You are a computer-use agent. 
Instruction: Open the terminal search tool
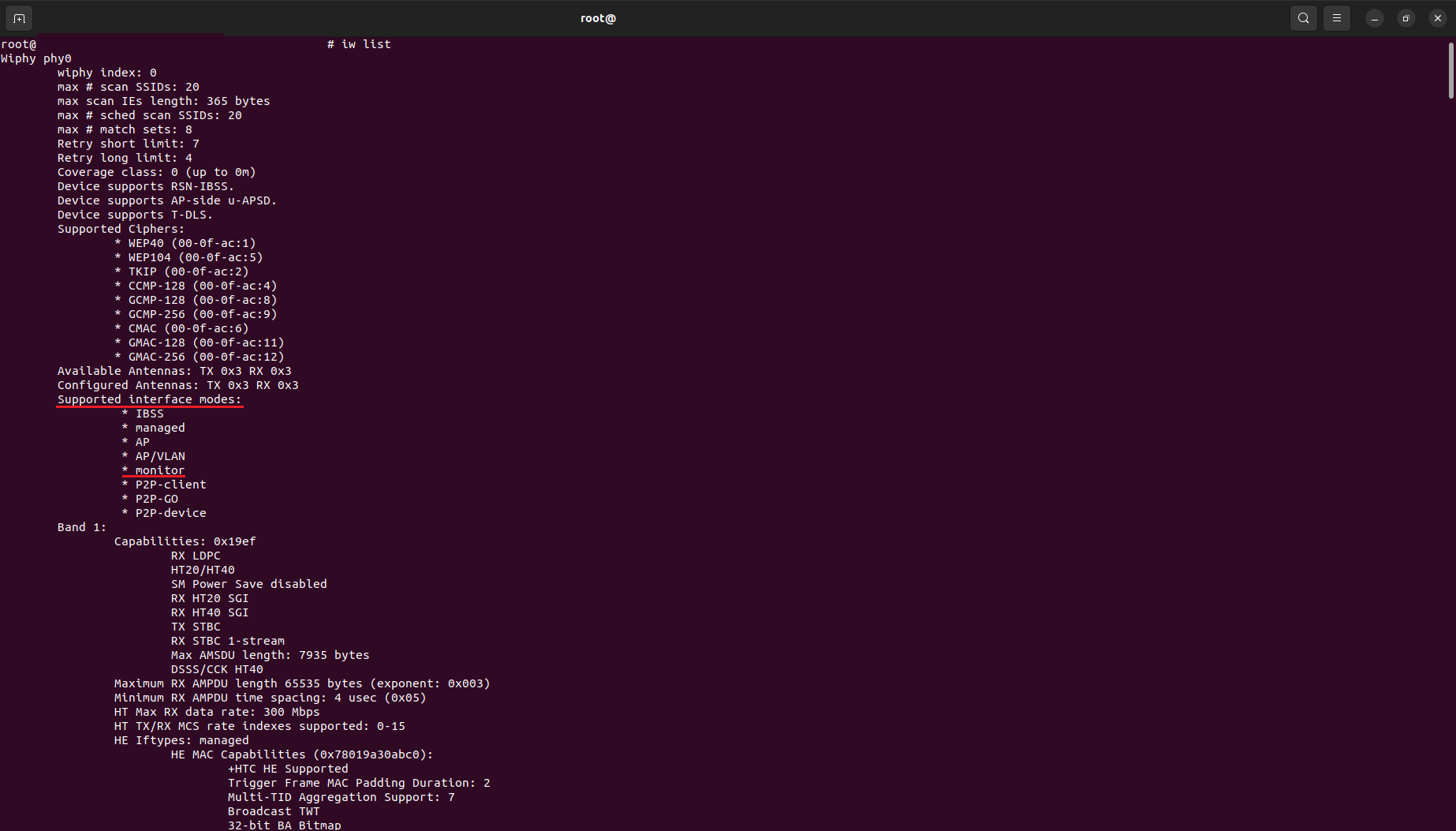pos(1304,18)
